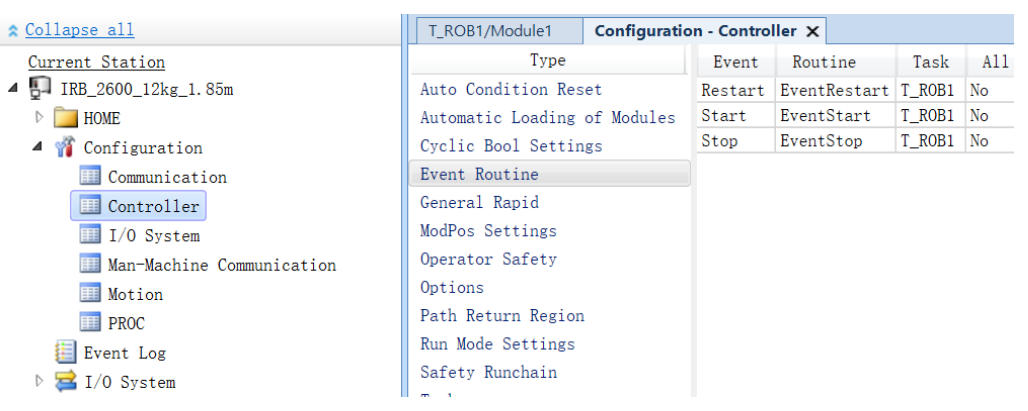Expand the HOME folder node

pos(39,118)
